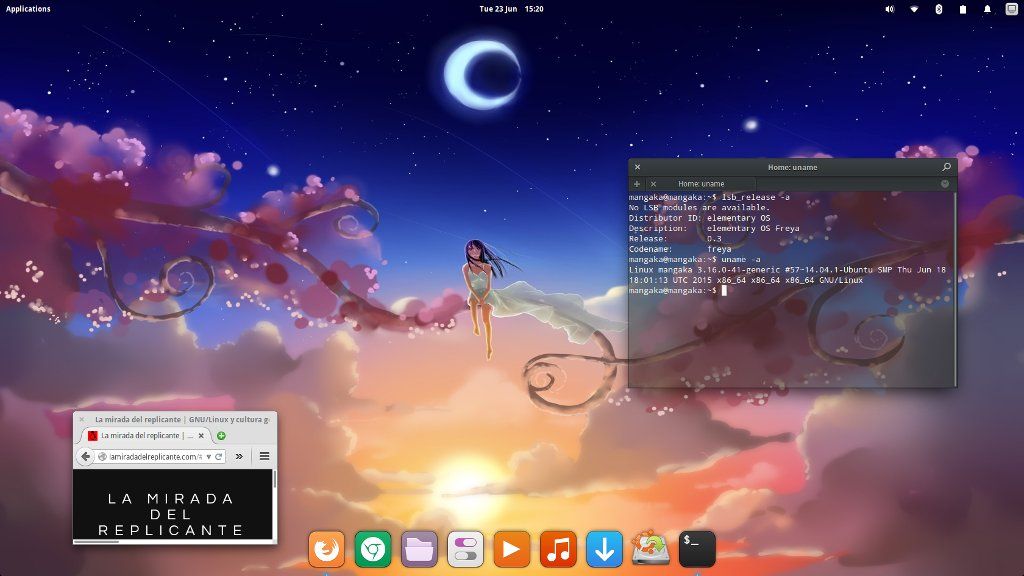The width and height of the screenshot is (1024, 576).
Task: Click the Bluetooth indicator in the top panel
Action: [937, 9]
